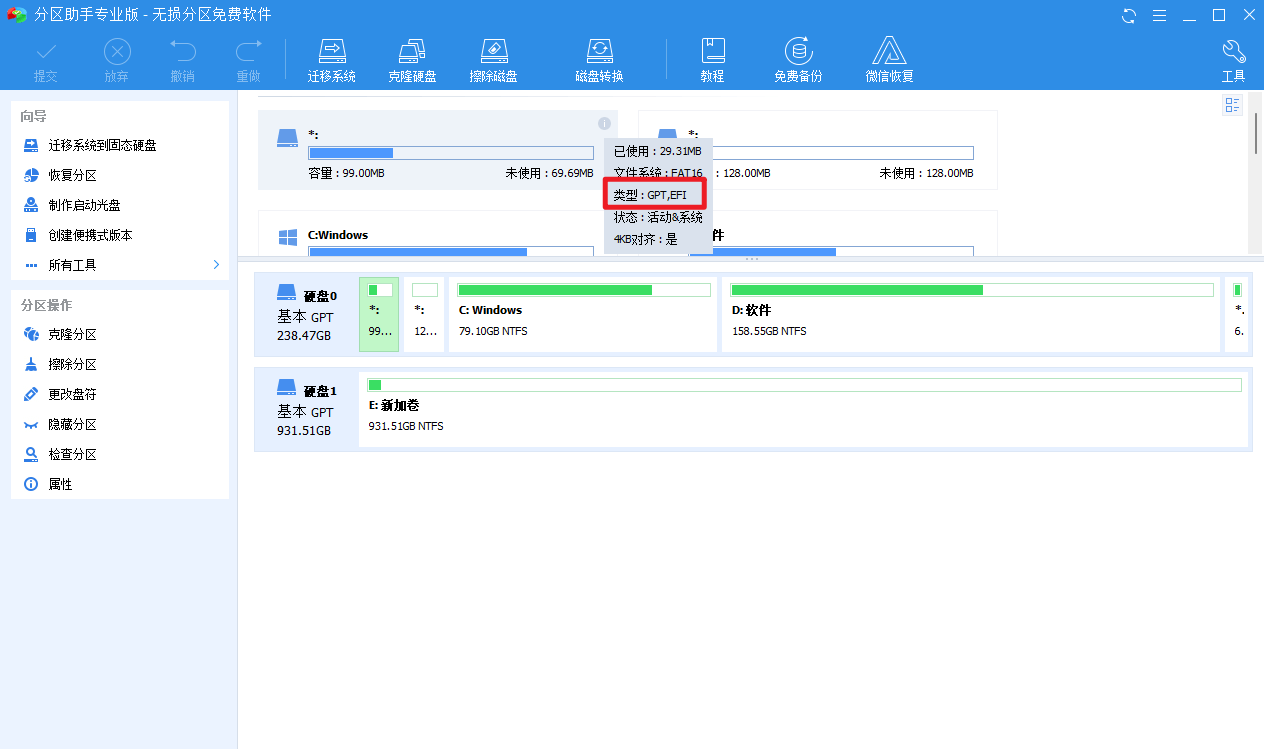The height and width of the screenshot is (749, 1264).
Task: Open the Clone Disk (克隆硬盘) tool
Action: [413, 57]
